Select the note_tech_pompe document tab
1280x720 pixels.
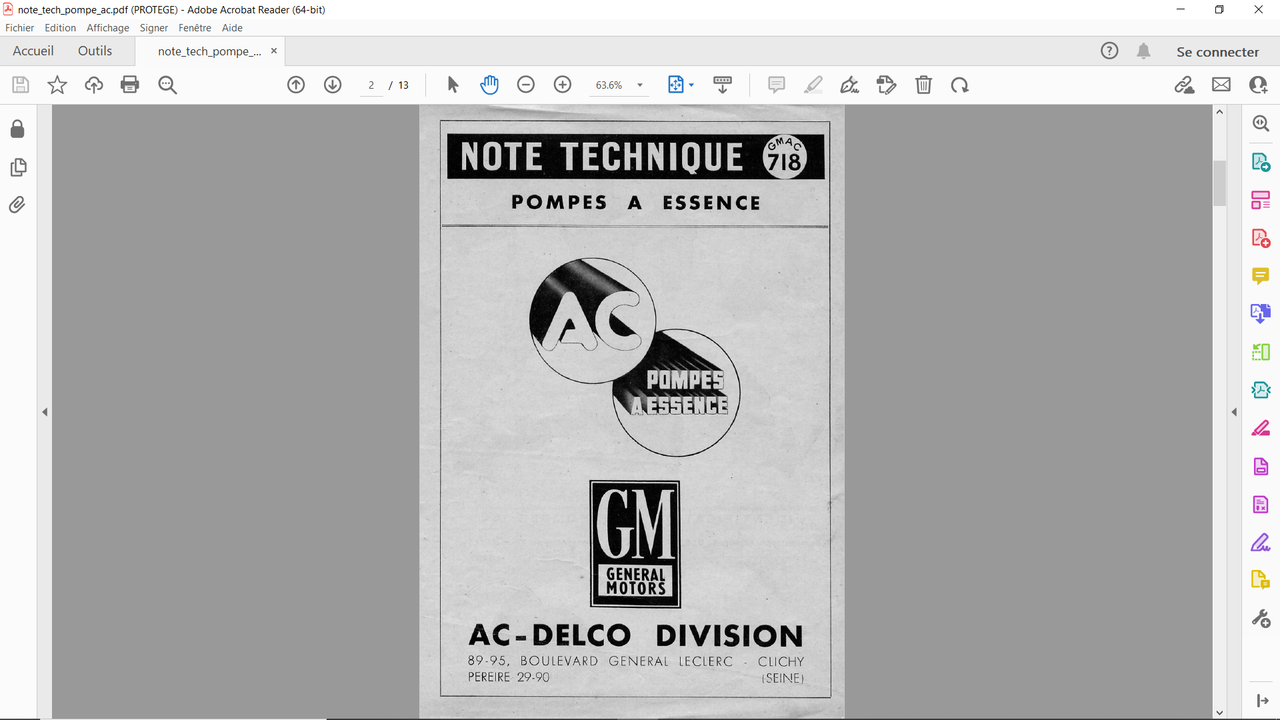click(209, 51)
